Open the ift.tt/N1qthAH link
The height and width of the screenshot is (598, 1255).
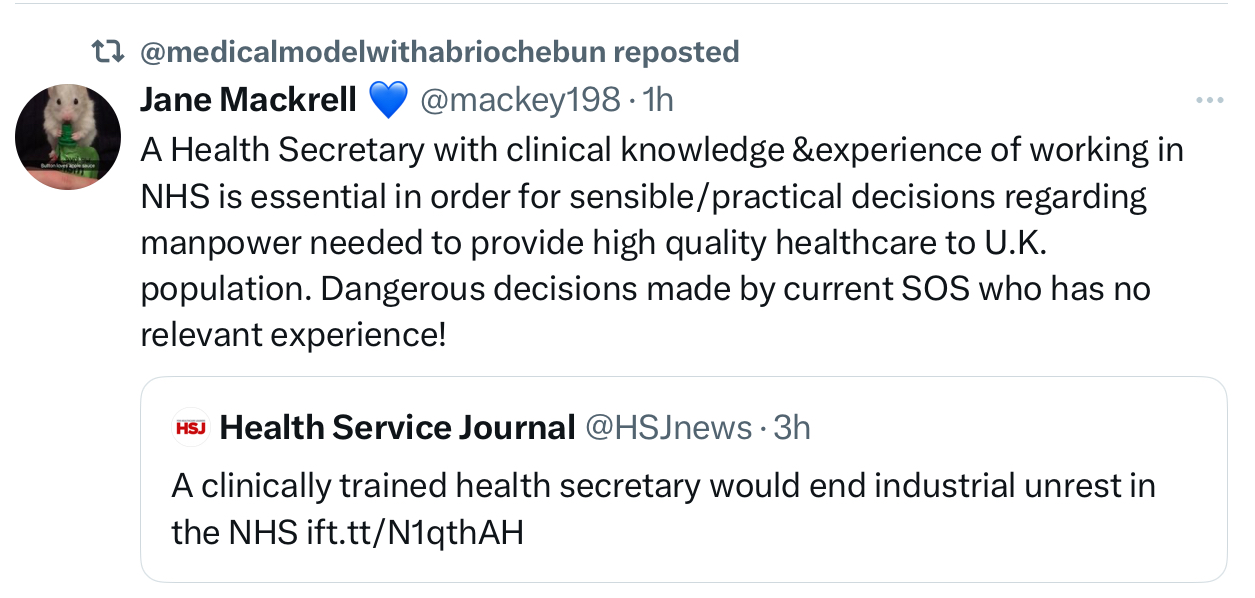(415, 532)
